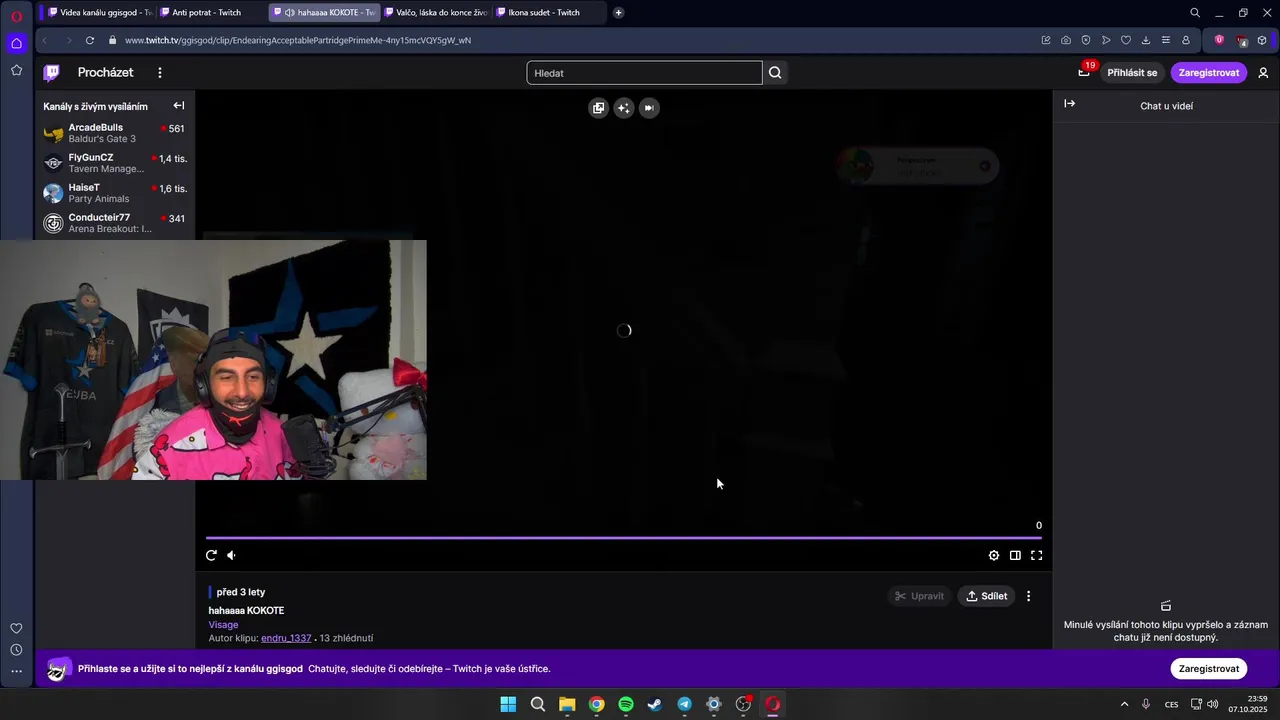Image resolution: width=1280 pixels, height=720 pixels.
Task: Click the top Zaregistrovat button
Action: point(1208,73)
